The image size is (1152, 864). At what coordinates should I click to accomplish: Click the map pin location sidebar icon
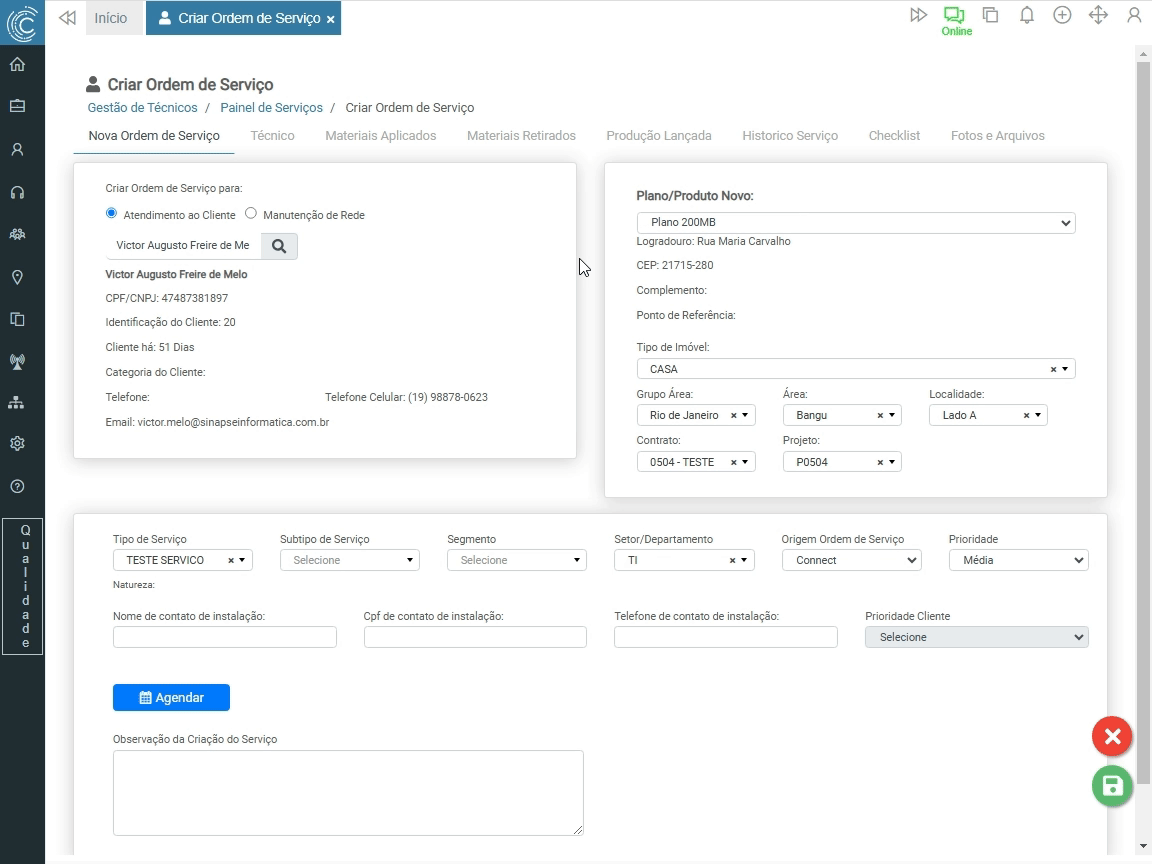17,277
